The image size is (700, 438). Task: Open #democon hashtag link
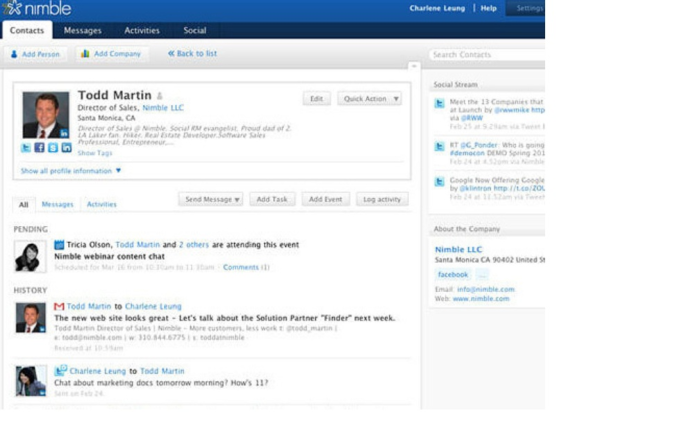467,153
